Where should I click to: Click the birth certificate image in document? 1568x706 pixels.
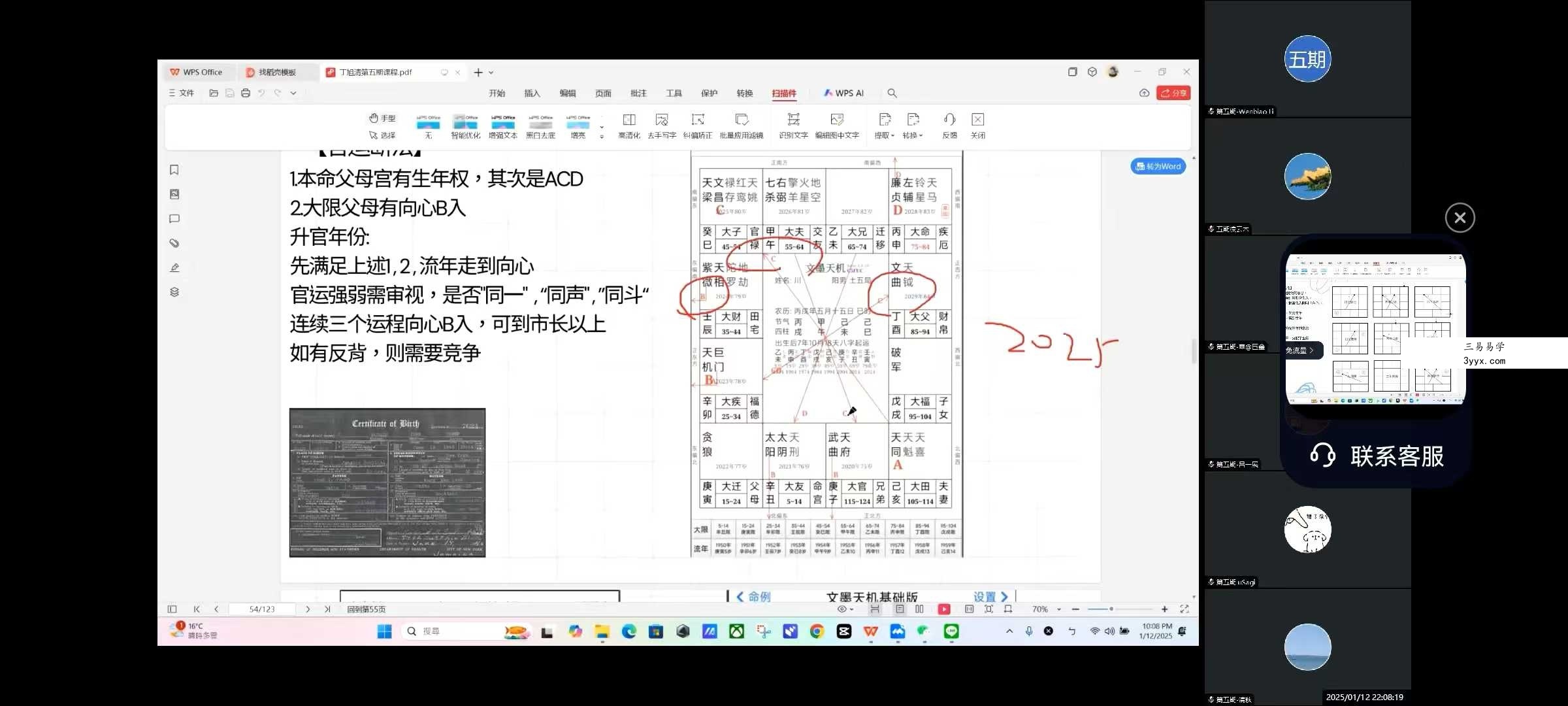[x=387, y=482]
